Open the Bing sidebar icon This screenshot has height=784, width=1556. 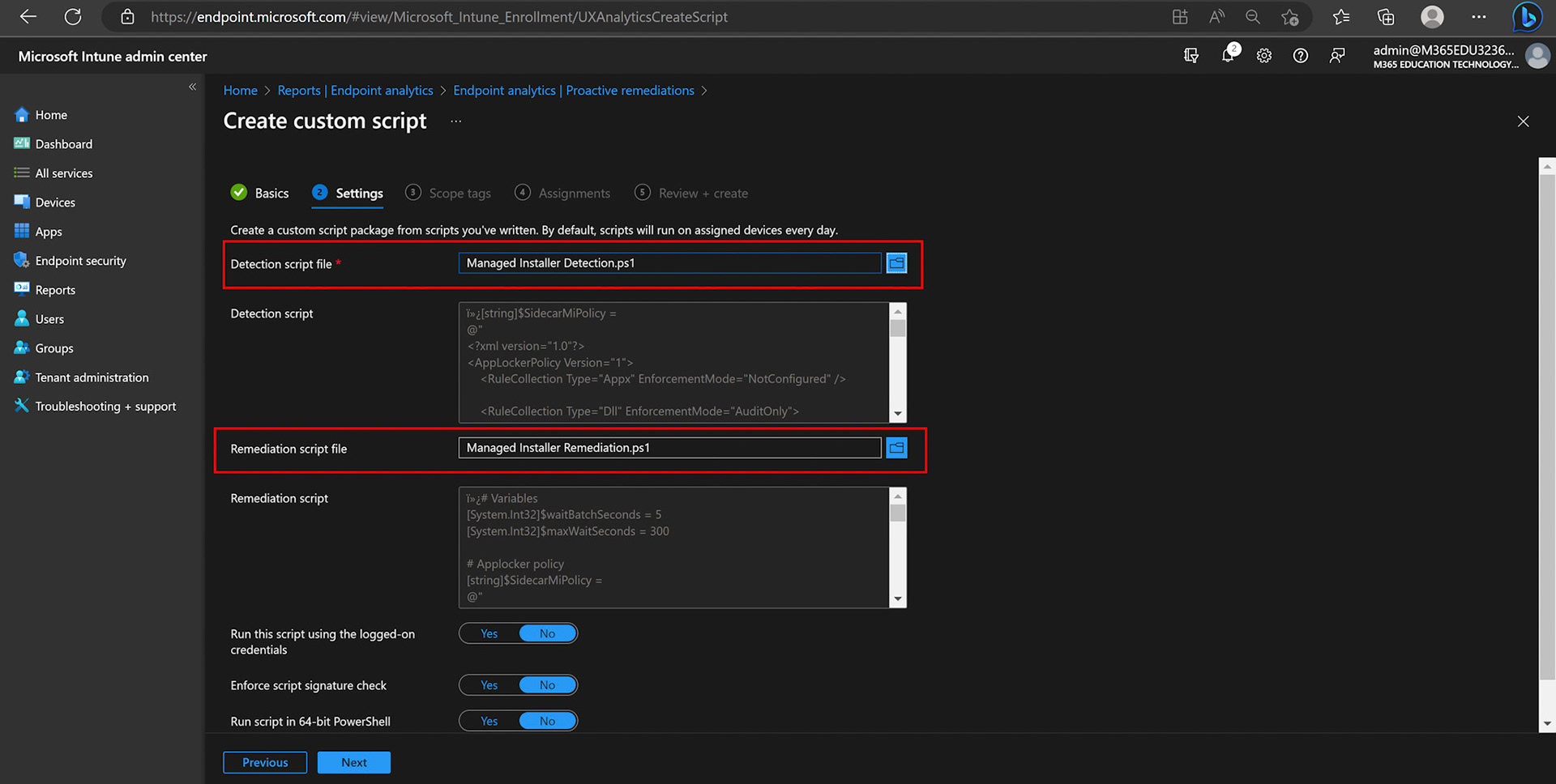[1527, 16]
